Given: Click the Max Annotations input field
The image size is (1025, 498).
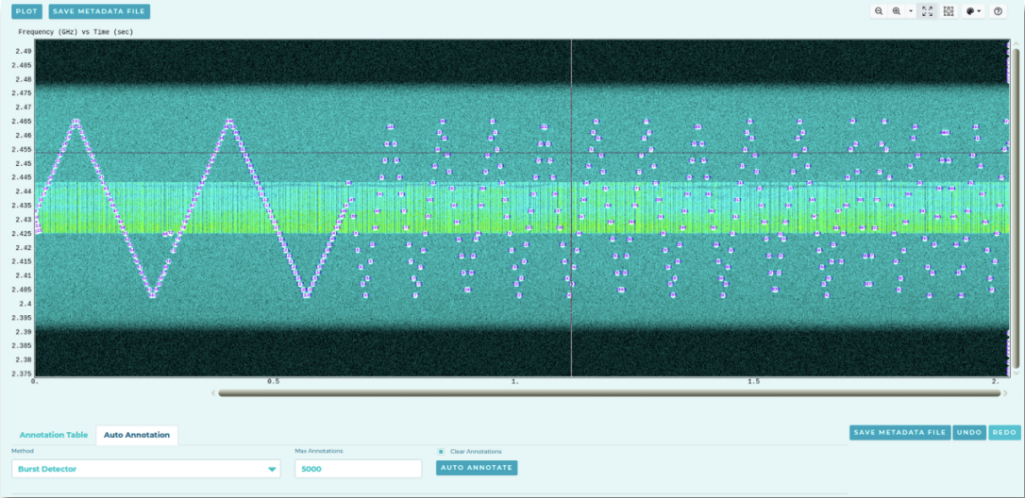Looking at the screenshot, I should 358,469.
